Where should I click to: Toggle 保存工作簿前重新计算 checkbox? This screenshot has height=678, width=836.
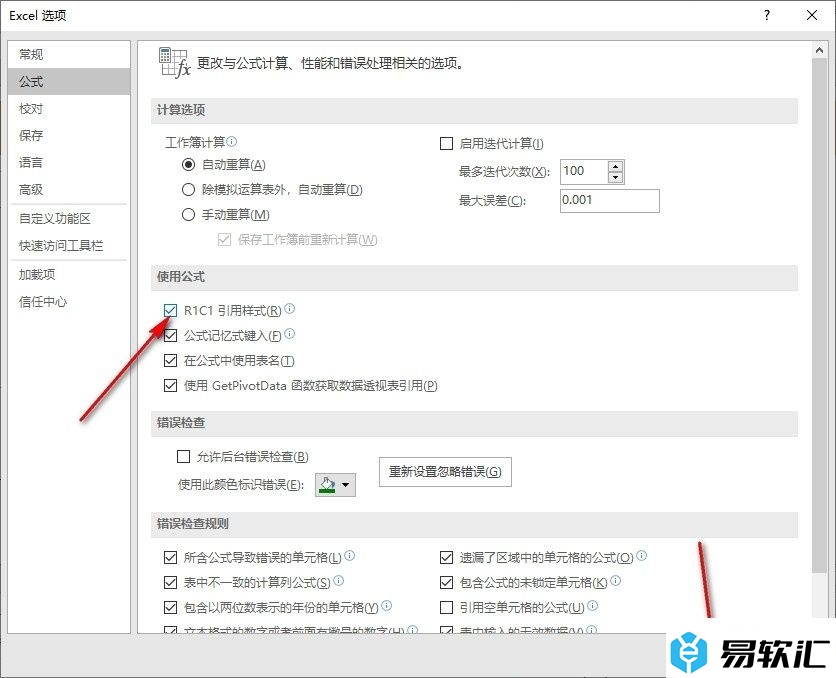tap(224, 240)
